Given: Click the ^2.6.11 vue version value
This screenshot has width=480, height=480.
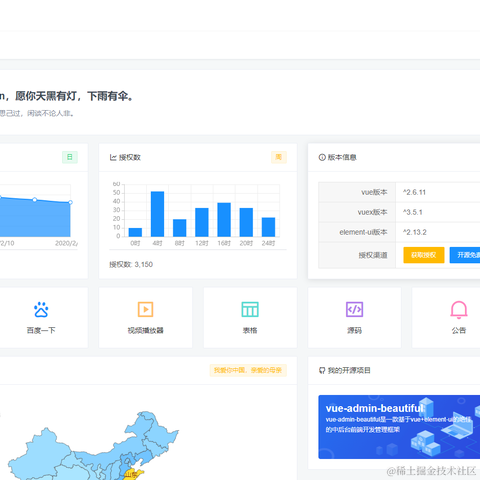Looking at the screenshot, I should tap(414, 192).
